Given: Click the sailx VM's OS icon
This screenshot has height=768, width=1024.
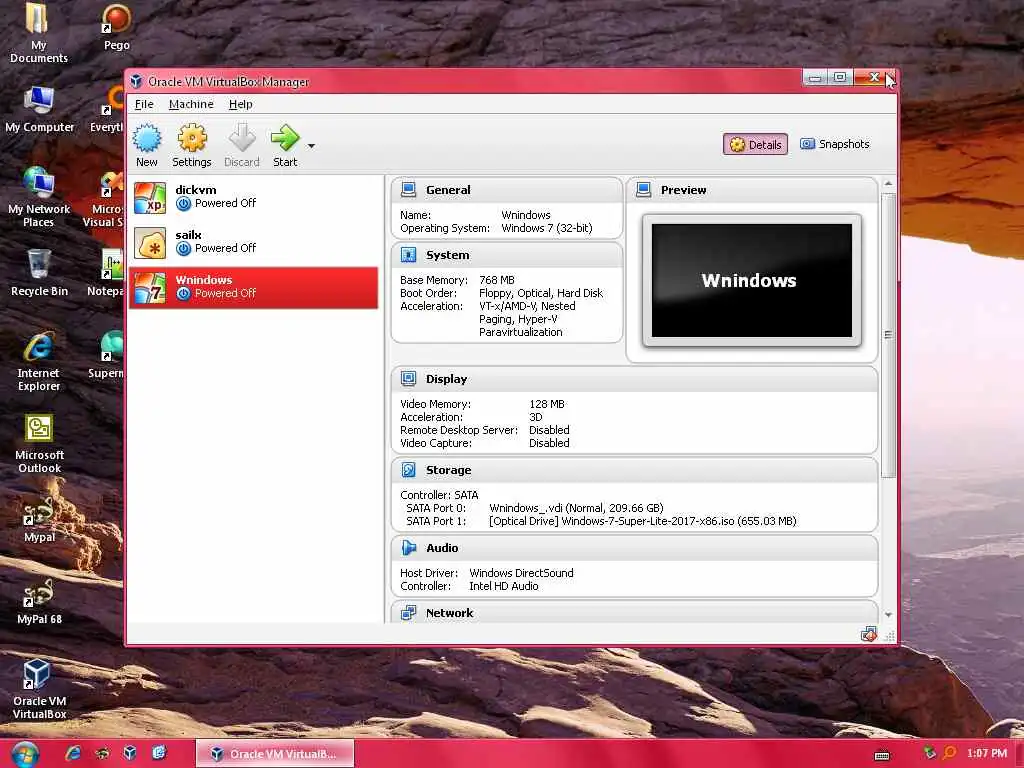Looking at the screenshot, I should [x=150, y=243].
